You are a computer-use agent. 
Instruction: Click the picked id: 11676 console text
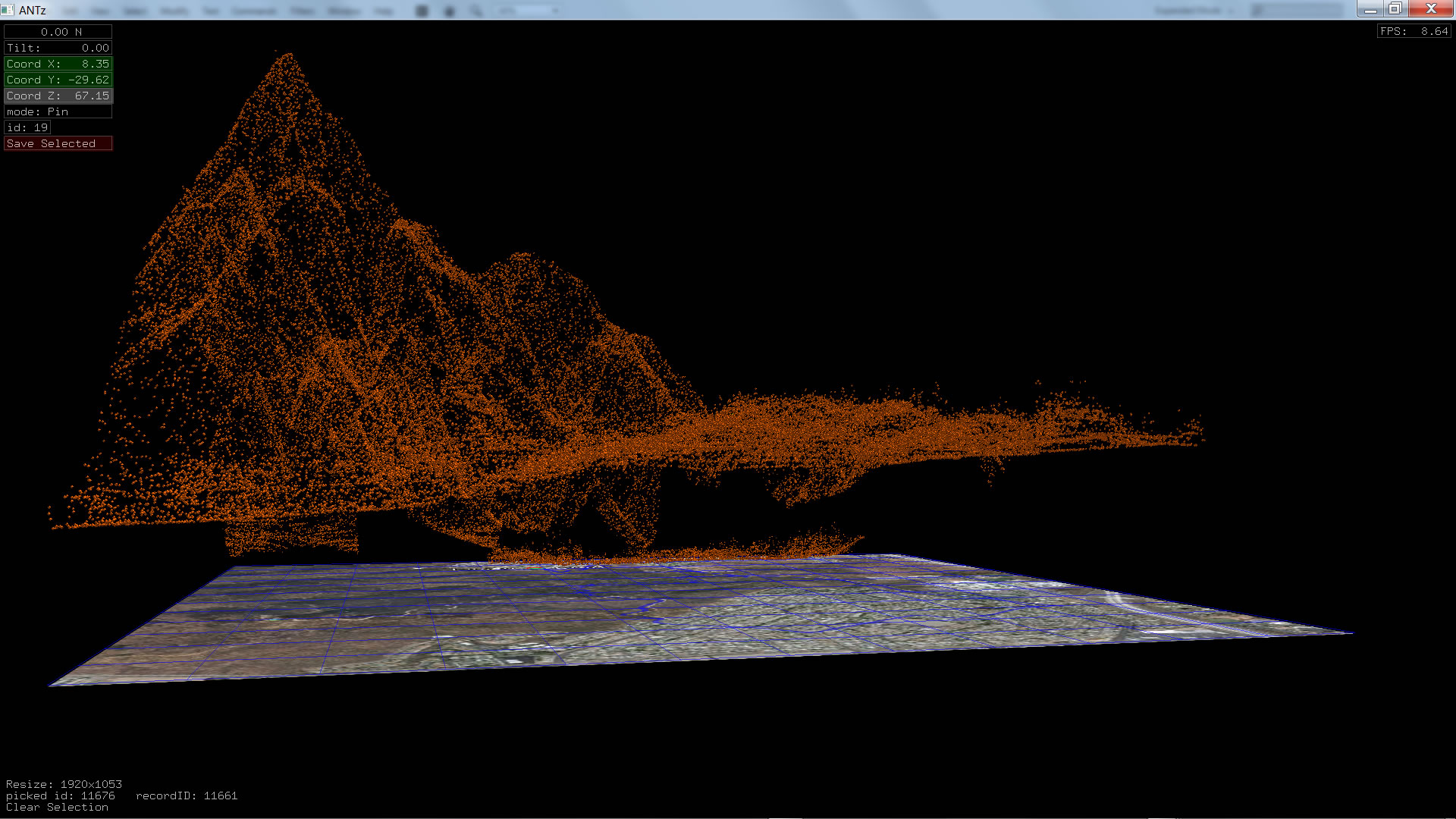[x=61, y=795]
